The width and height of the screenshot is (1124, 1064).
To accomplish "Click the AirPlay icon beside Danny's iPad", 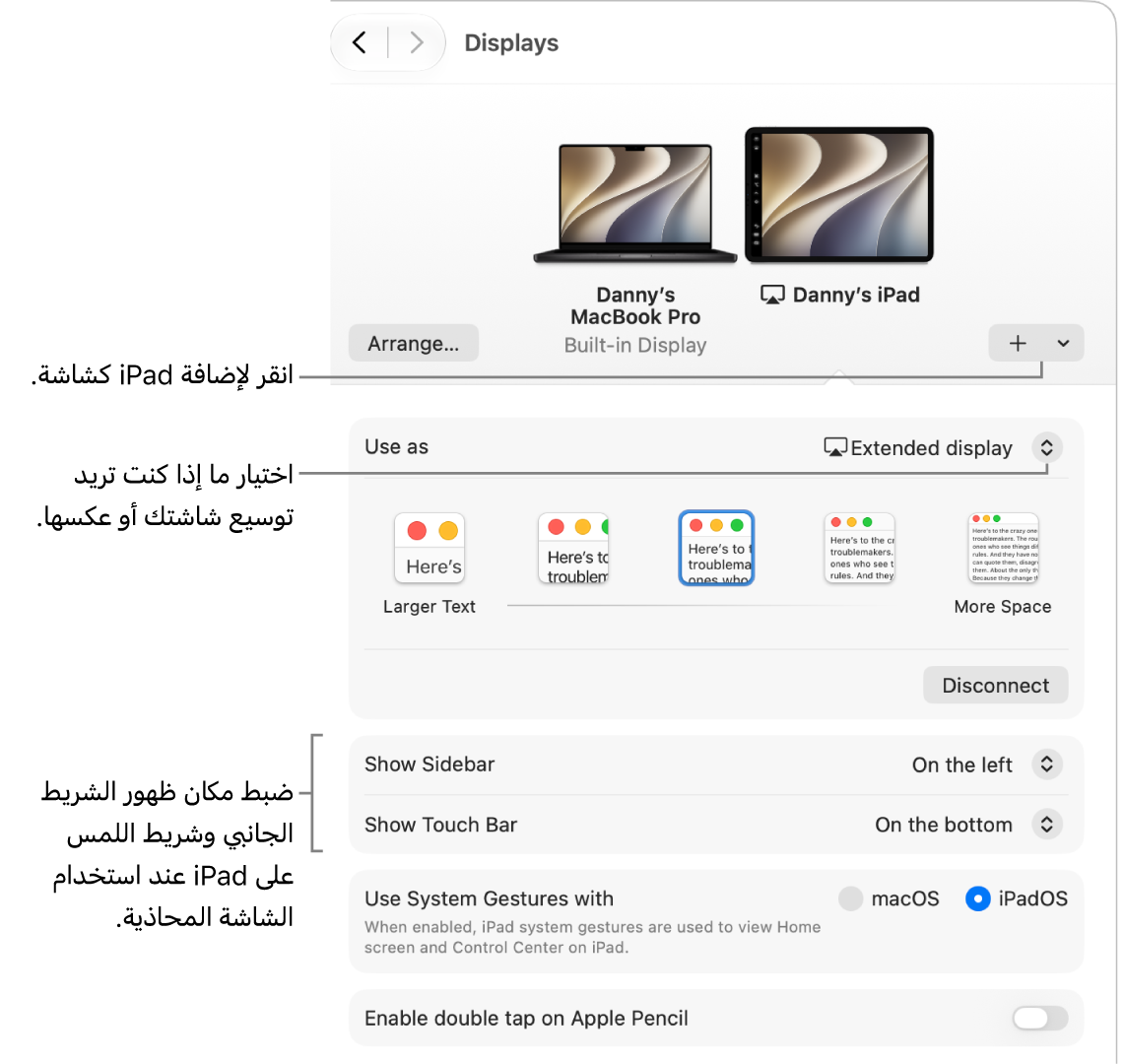I will (772, 296).
